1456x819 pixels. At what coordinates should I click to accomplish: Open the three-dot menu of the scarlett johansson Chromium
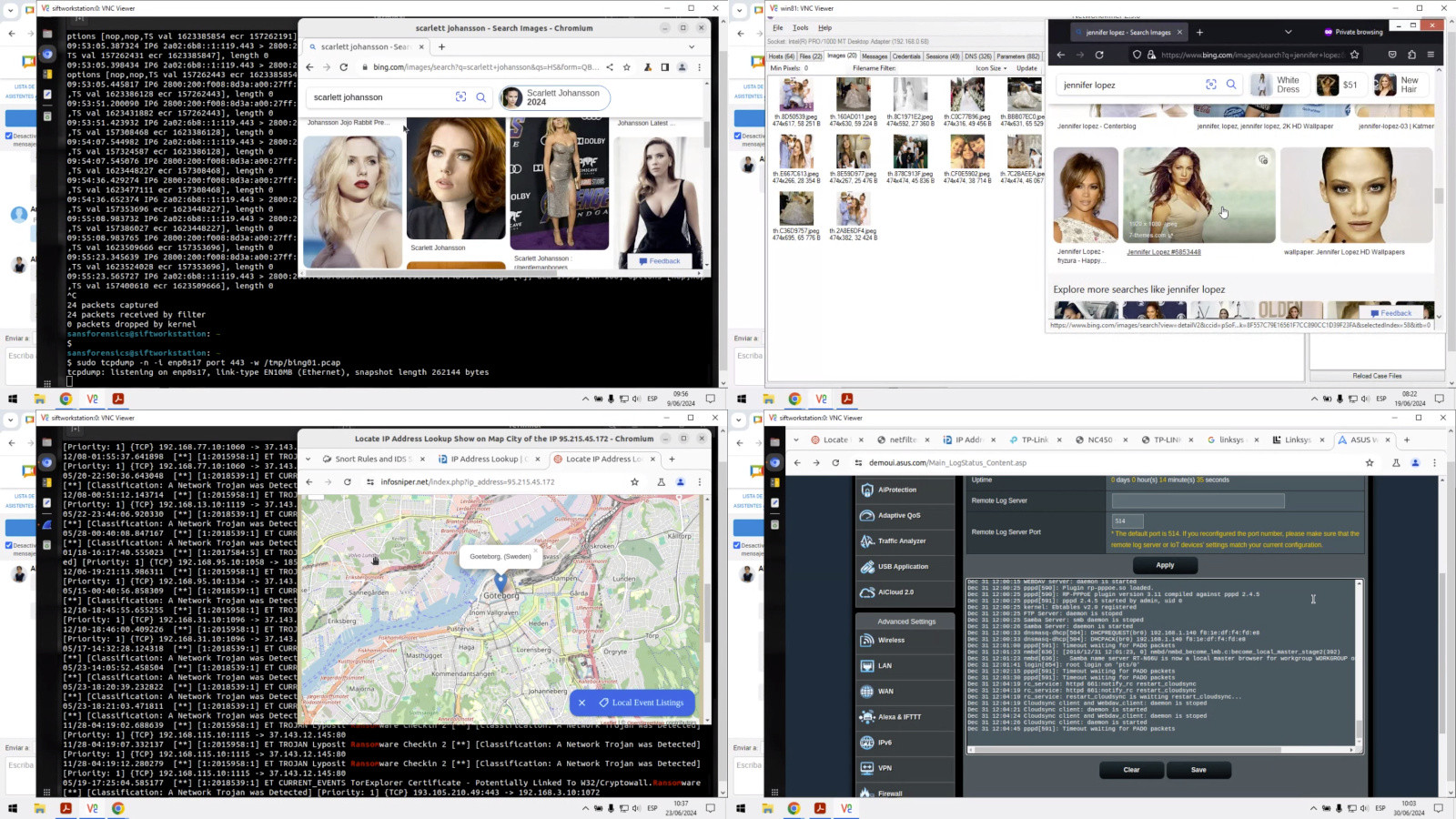(699, 67)
